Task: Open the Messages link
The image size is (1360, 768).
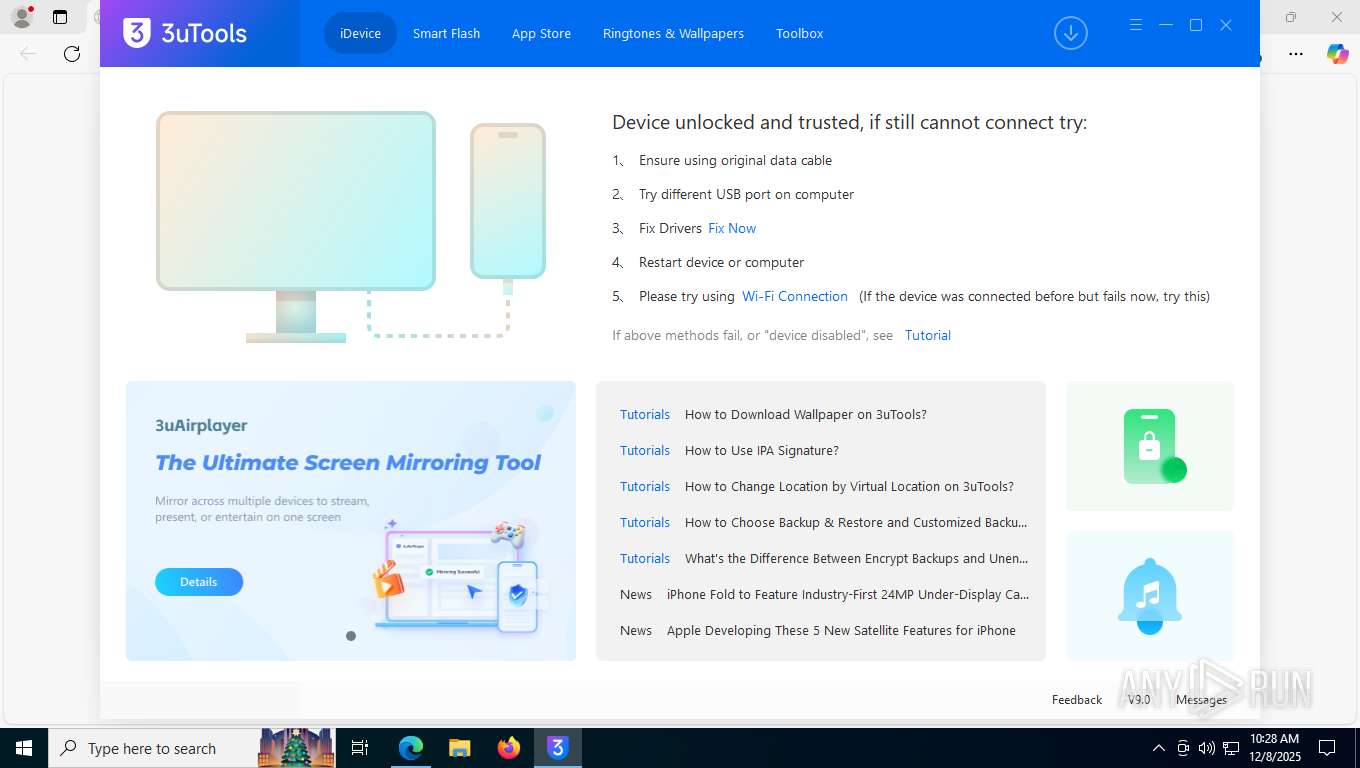Action: (x=1201, y=700)
